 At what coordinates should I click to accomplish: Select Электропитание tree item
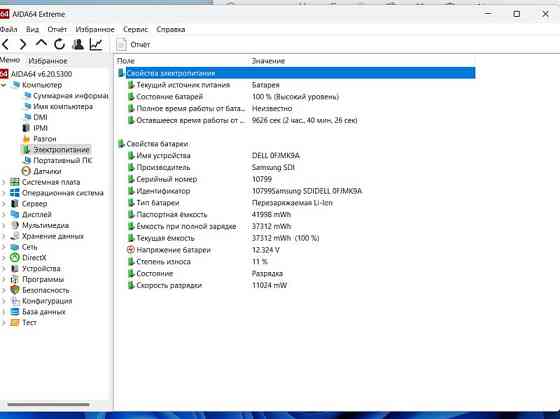click(61, 149)
